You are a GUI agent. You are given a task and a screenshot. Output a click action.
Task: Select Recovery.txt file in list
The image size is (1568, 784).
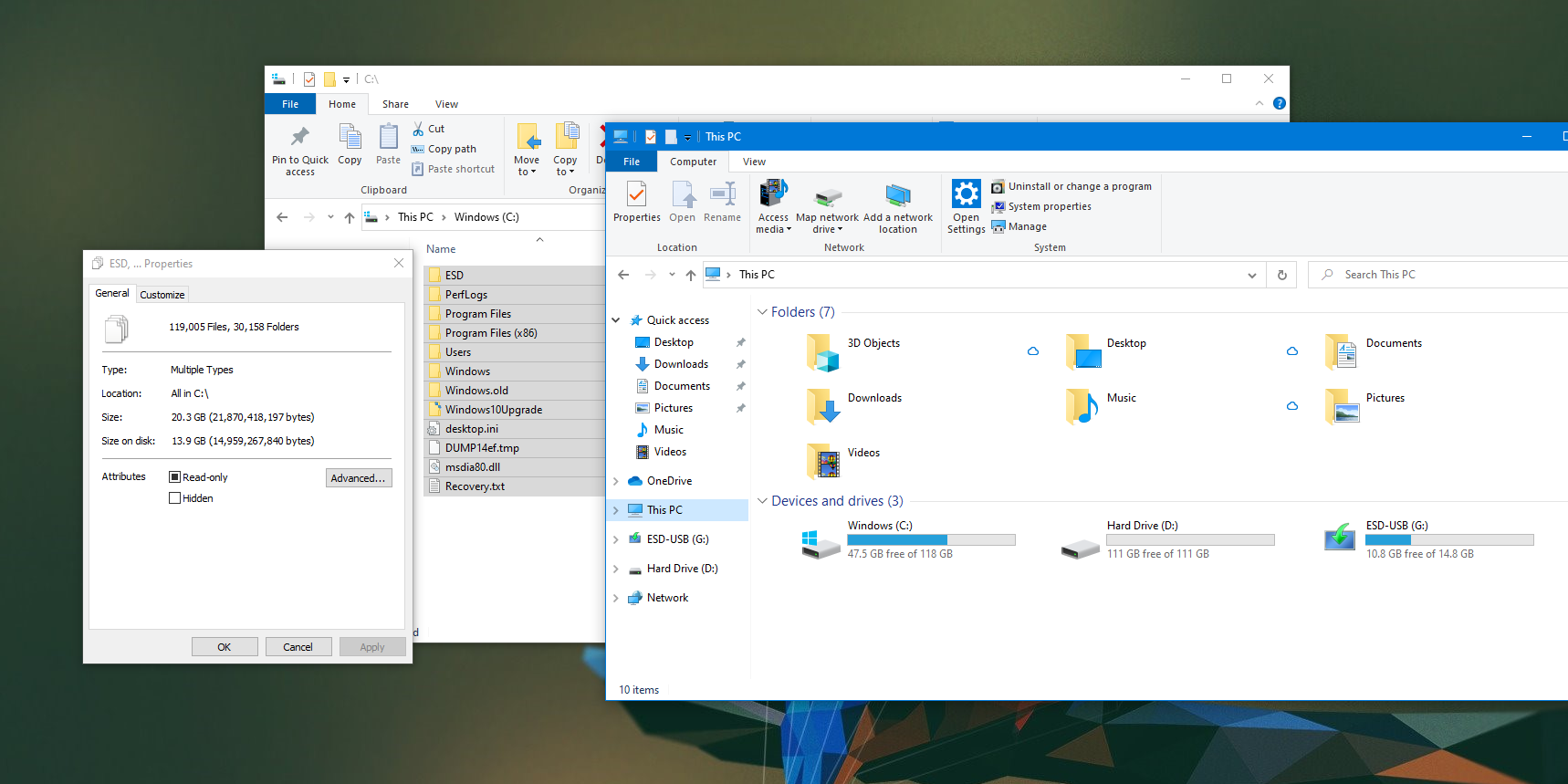coord(516,486)
